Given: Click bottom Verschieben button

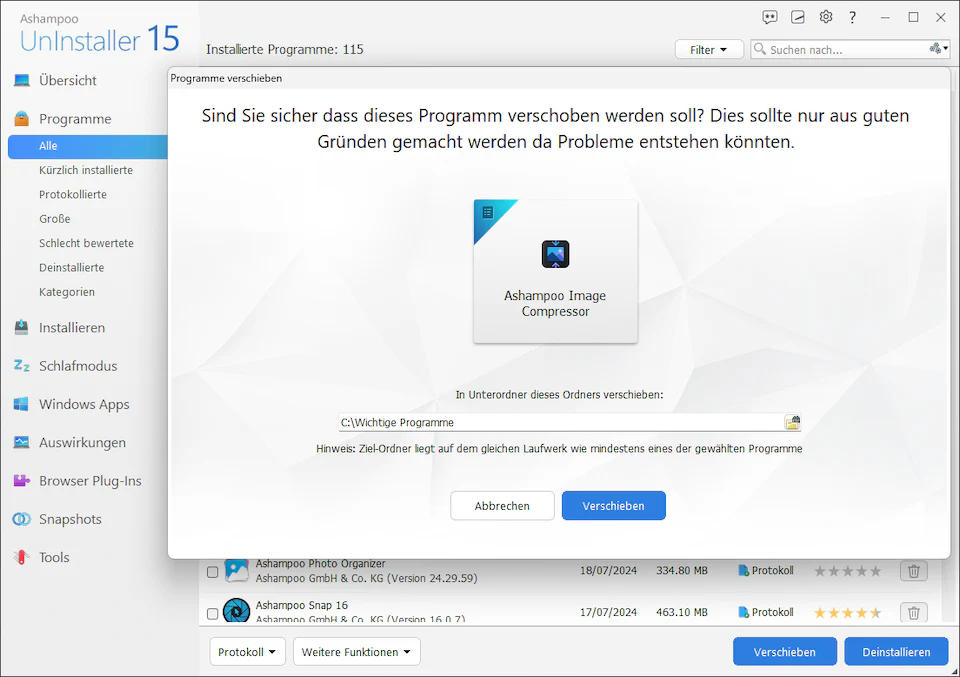Looking at the screenshot, I should pos(784,652).
